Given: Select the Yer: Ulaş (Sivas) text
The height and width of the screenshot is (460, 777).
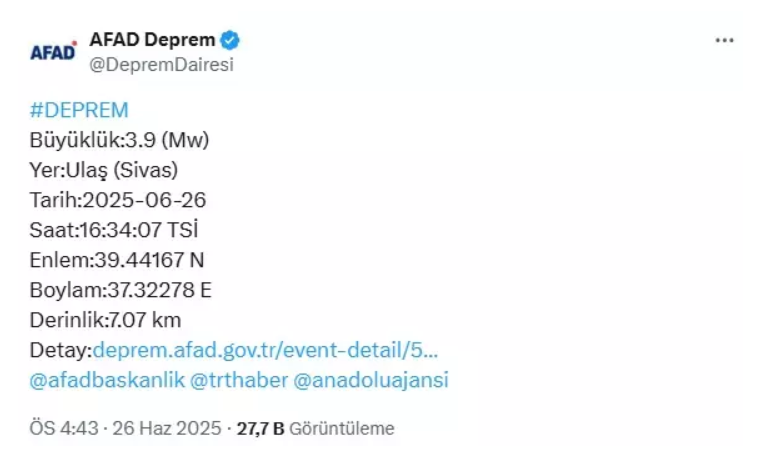Looking at the screenshot, I should [x=104, y=170].
